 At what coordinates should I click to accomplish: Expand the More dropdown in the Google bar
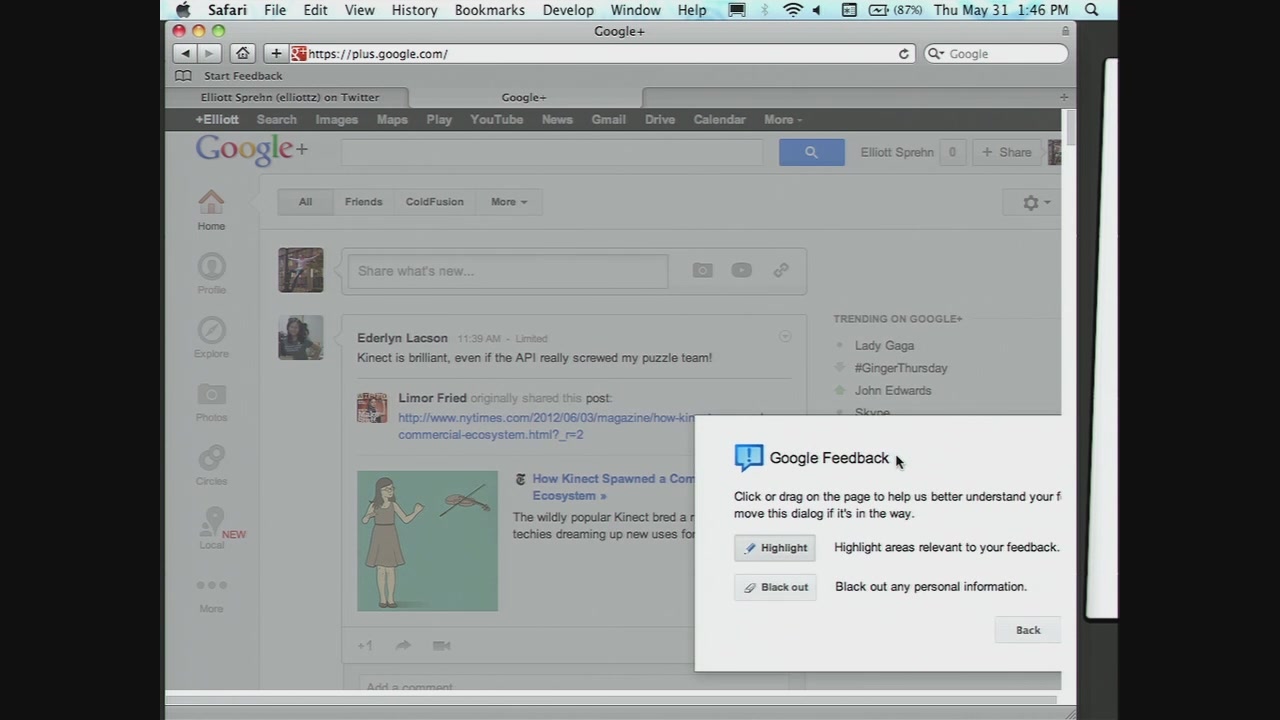click(x=783, y=120)
